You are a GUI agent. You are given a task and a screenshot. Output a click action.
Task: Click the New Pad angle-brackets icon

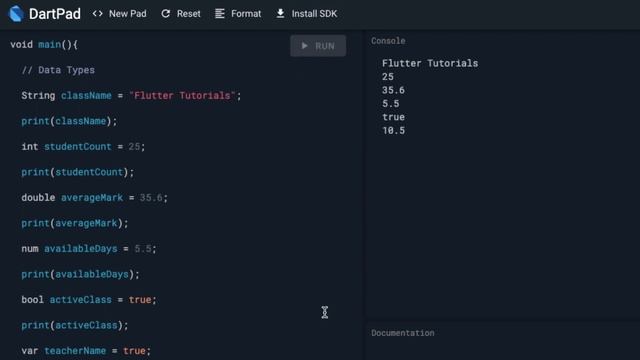98,13
